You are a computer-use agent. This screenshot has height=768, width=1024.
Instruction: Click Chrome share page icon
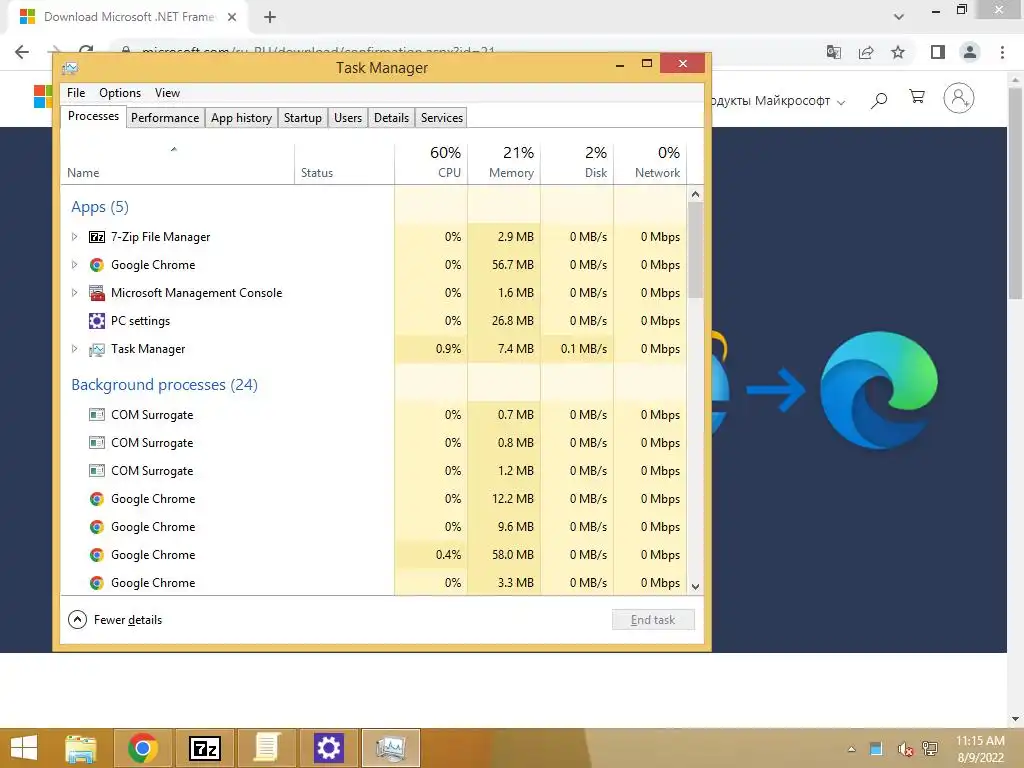pos(866,52)
